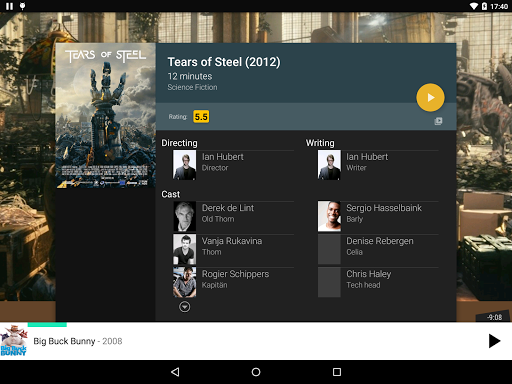Select Derek de Lint cast entry
The width and height of the screenshot is (512, 384).
[x=233, y=216]
